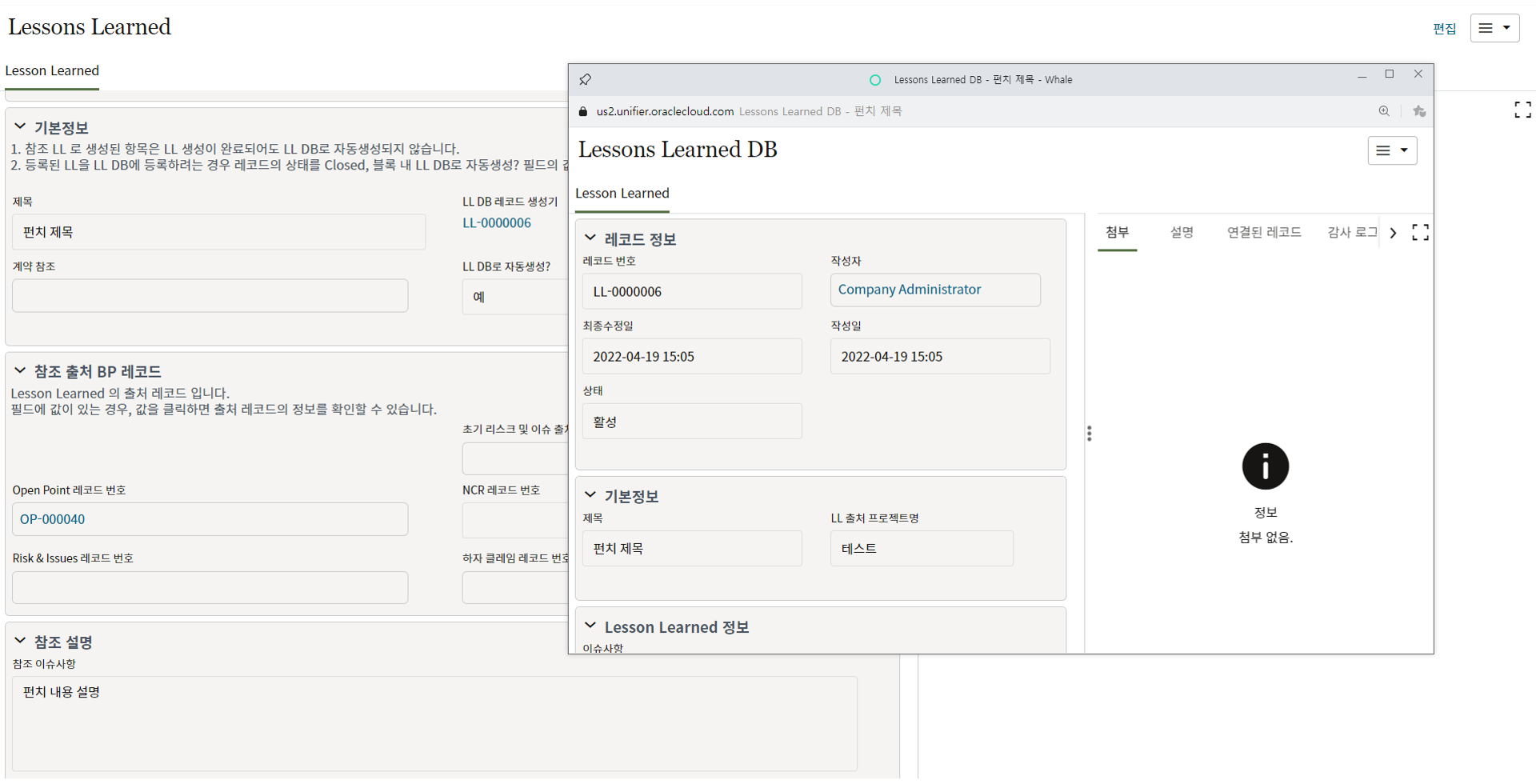Expand popup right panel to fullscreen

1420,233
